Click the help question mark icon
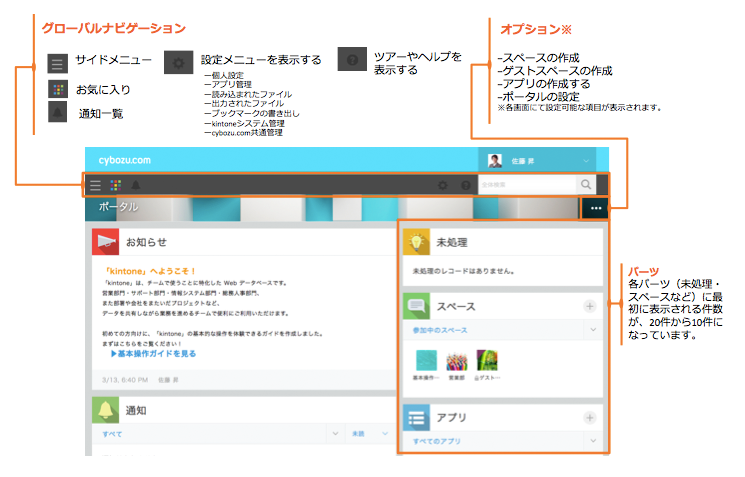 [x=465, y=185]
